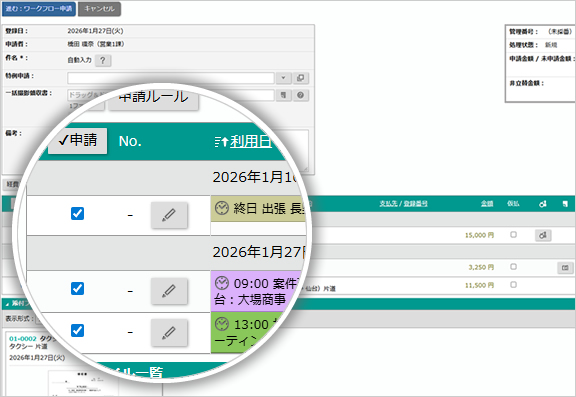576x397 pixels.
Task: Toggle 仮払 checkbox for the 15,000 円 row
Action: click(x=513, y=234)
